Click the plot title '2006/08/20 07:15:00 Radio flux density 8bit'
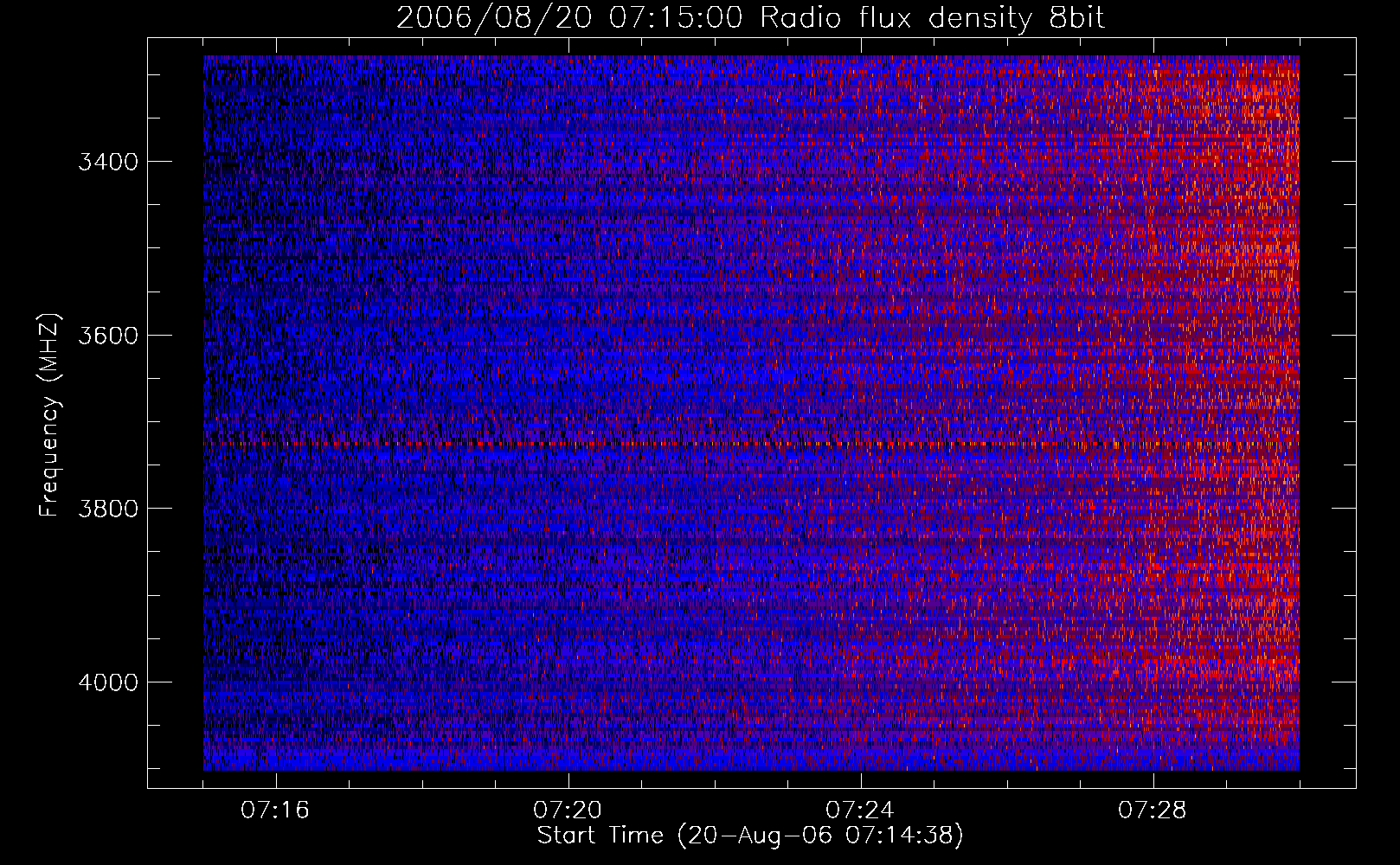This screenshot has height=865, width=1400. (750, 18)
